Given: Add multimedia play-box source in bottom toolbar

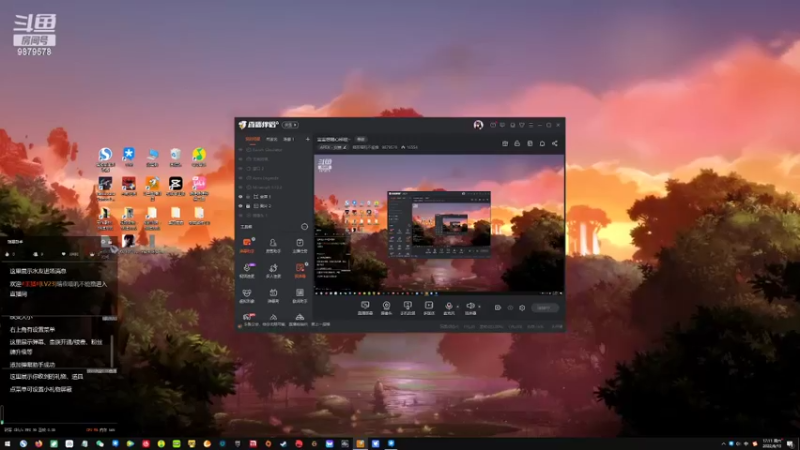Looking at the screenshot, I should click(429, 306).
